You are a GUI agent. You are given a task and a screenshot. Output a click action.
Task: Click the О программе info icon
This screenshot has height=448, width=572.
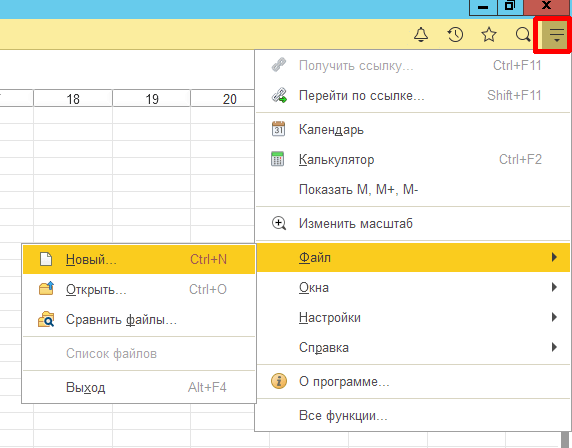[x=279, y=381]
